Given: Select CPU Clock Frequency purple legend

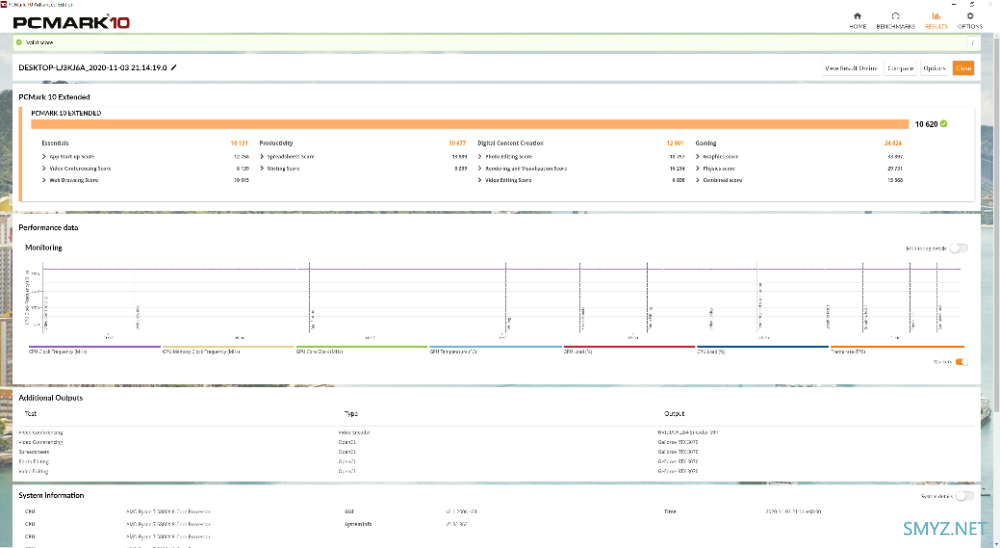Looking at the screenshot, I should (94, 350).
